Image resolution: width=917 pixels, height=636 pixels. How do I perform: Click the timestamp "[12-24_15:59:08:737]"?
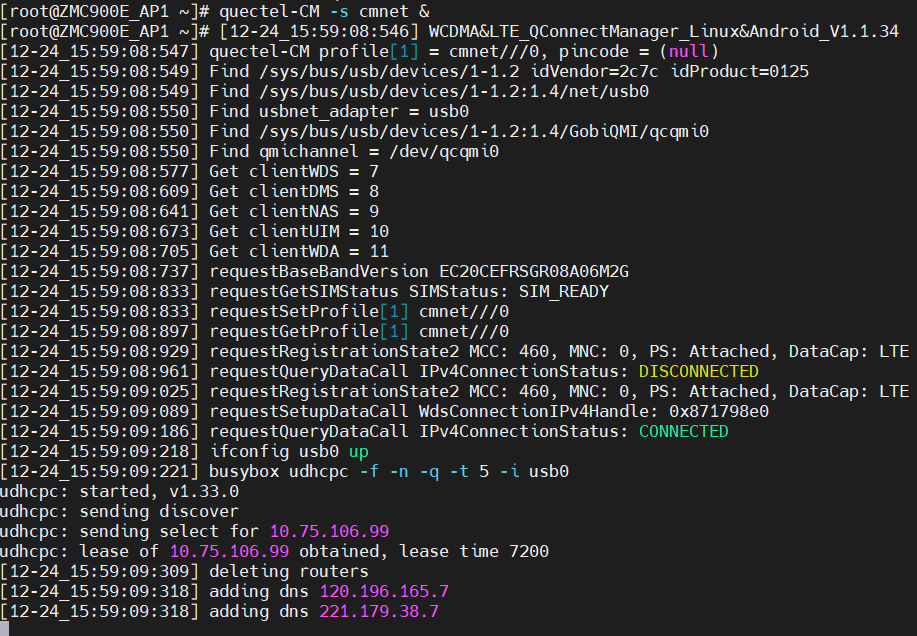tap(99, 271)
